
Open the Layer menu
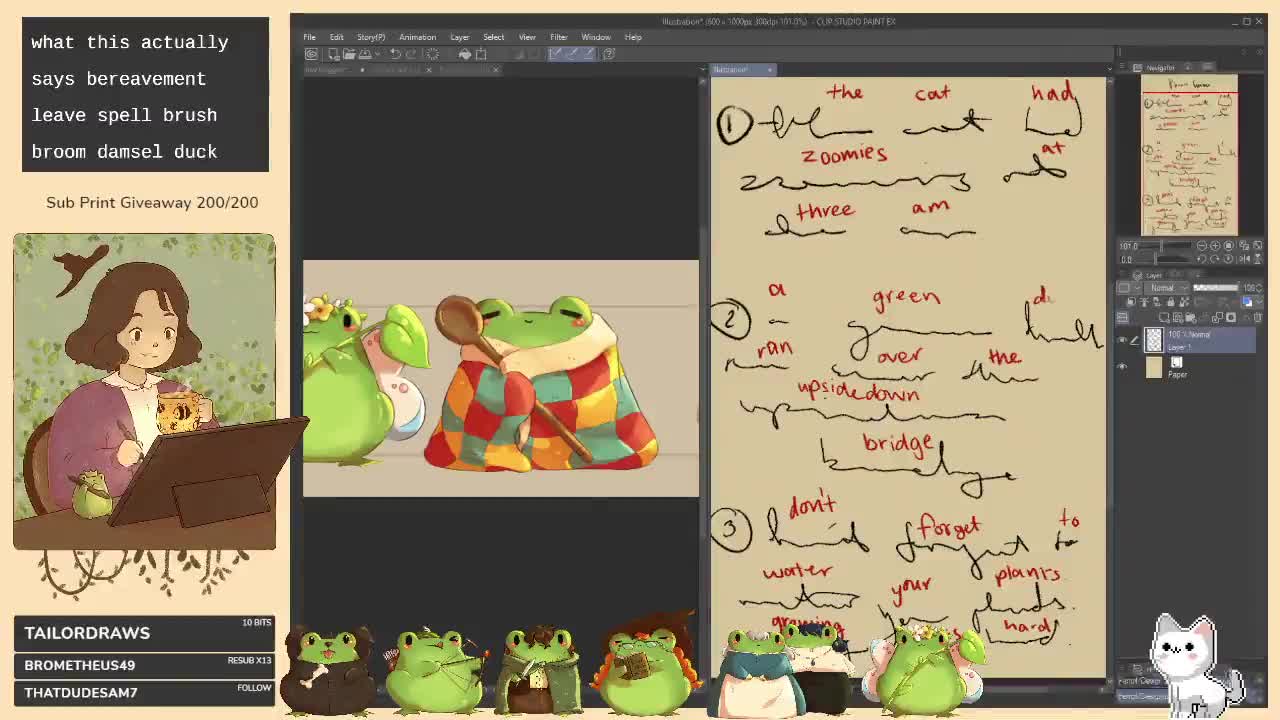(460, 37)
